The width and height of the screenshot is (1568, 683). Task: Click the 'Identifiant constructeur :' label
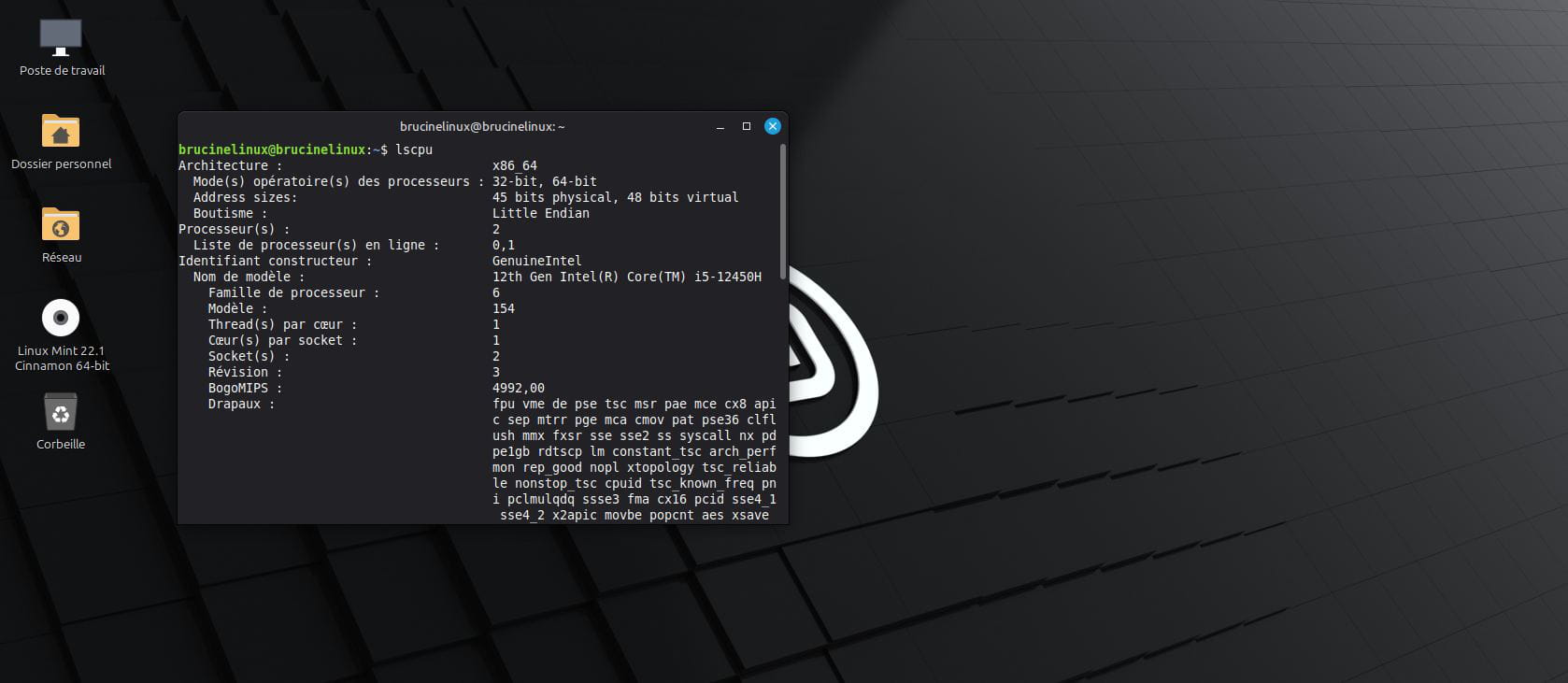(276, 261)
